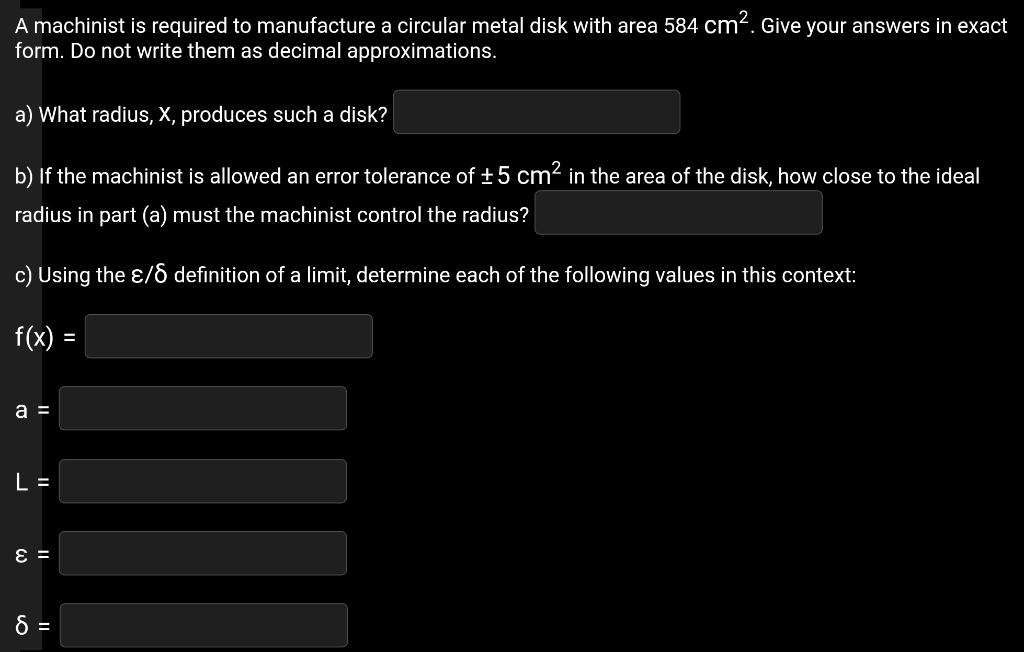
Task: Click the machinist problem title line
Action: tap(500, 25)
